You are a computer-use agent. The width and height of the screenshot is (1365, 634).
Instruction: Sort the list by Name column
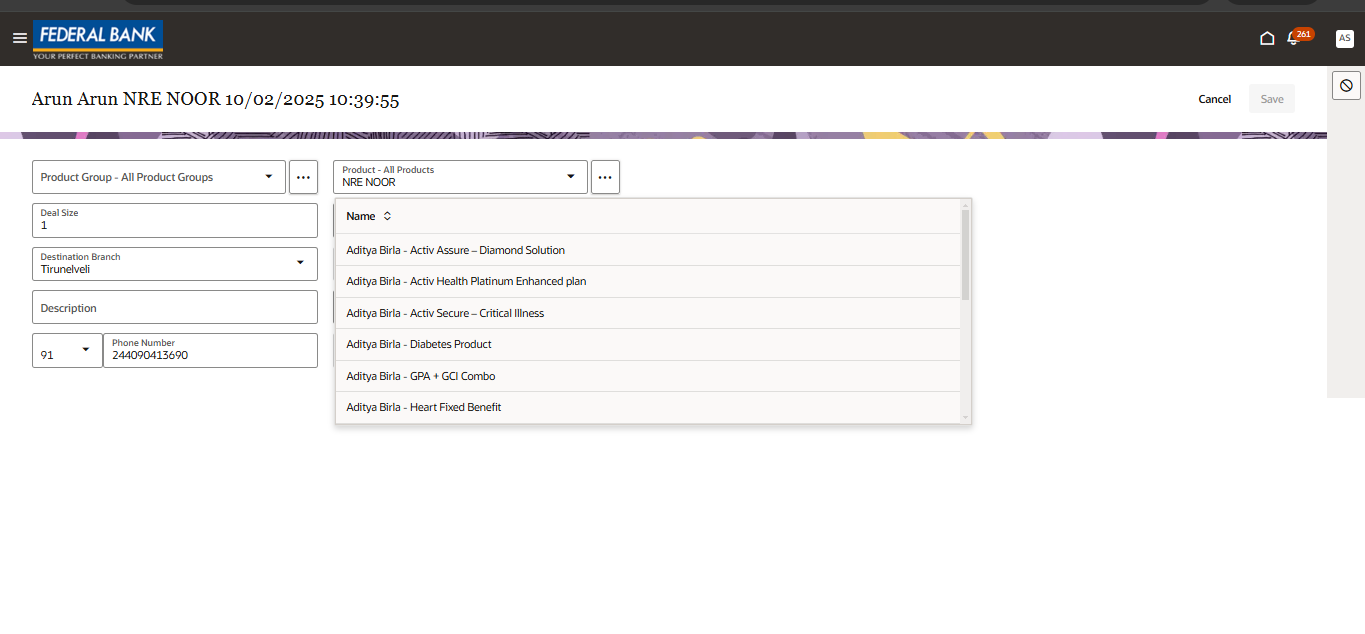387,216
